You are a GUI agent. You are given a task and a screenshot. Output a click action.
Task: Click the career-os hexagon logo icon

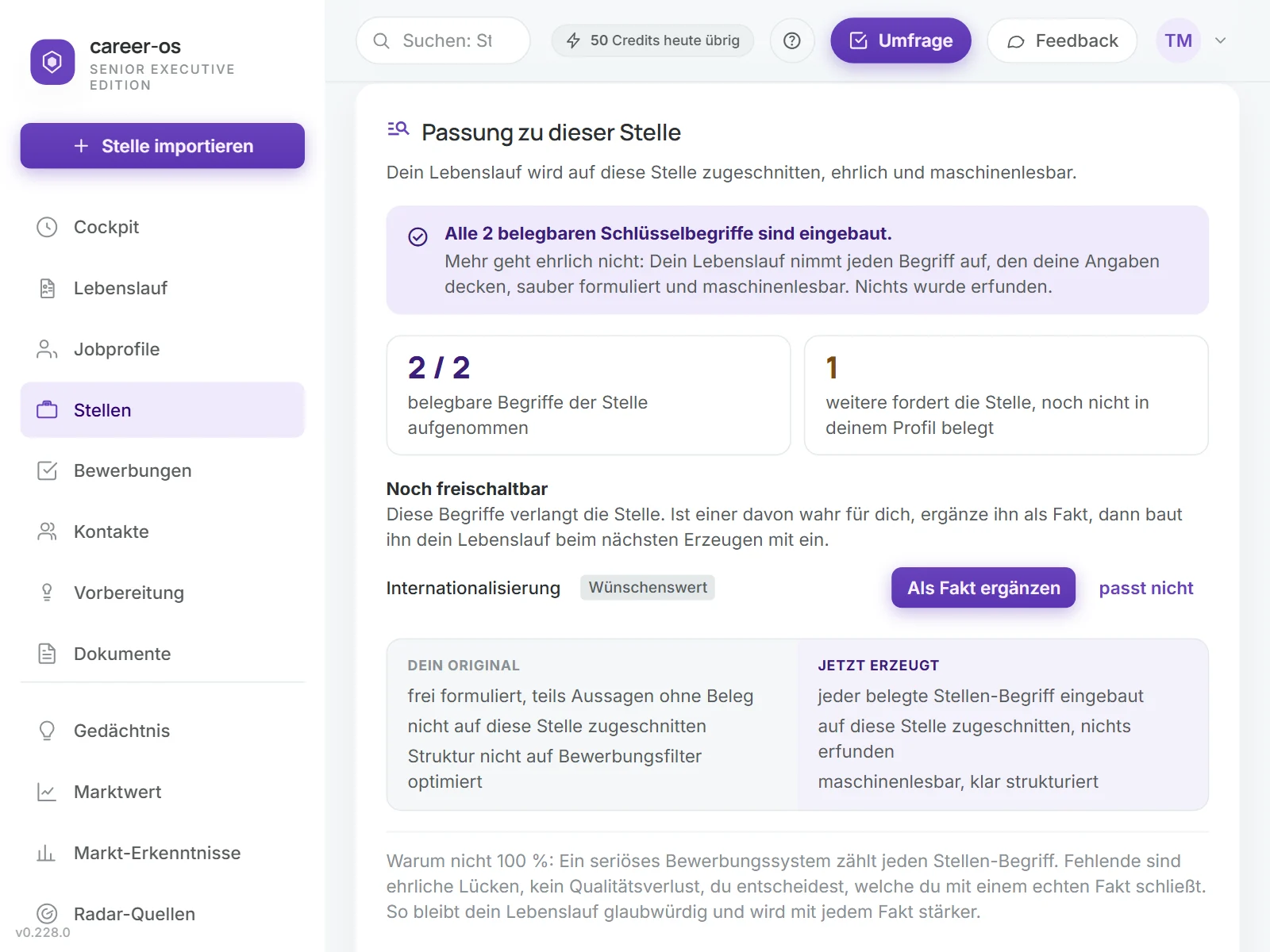click(x=52, y=62)
